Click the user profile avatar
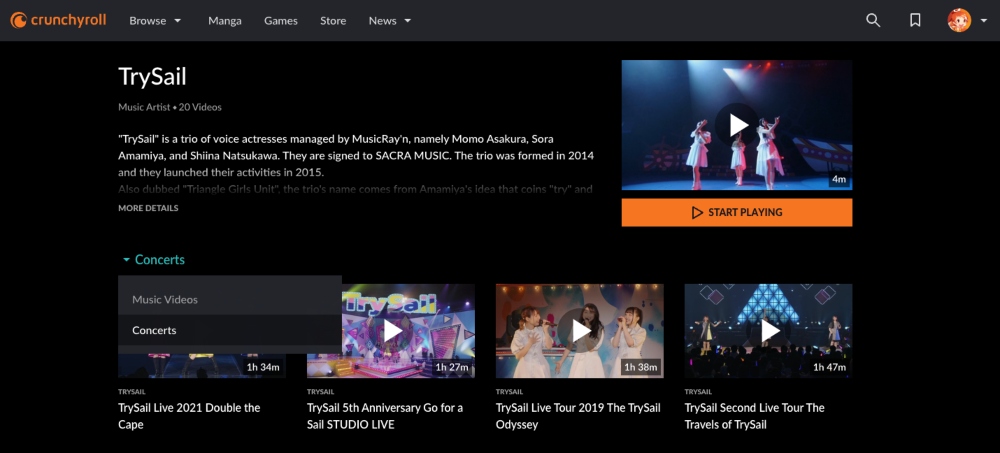The height and width of the screenshot is (453, 1000). click(x=959, y=20)
